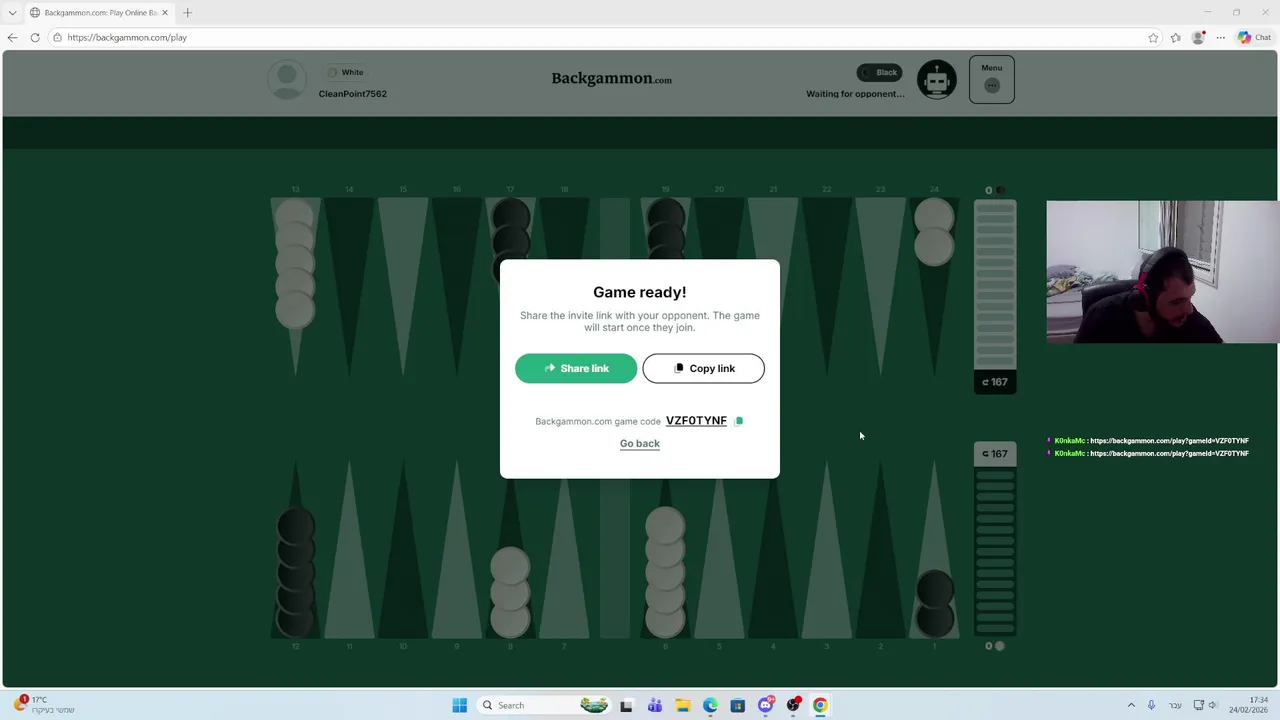Click the black checker stack on point 12
This screenshot has width=1280, height=720.
[295, 572]
